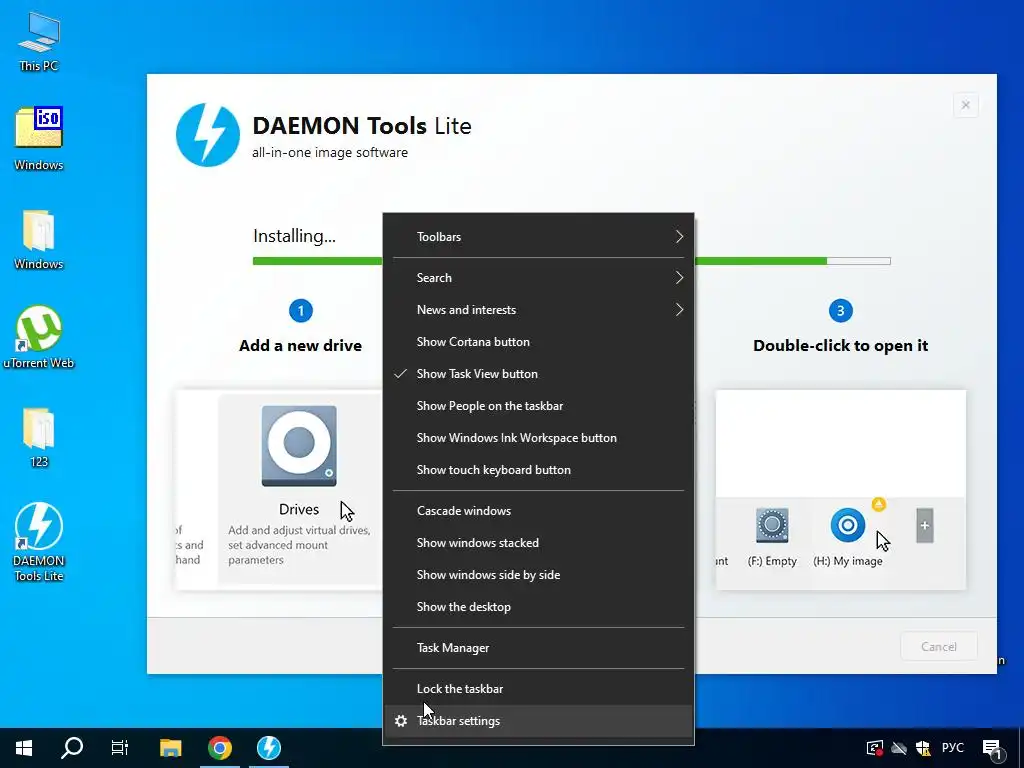
Task: Close the DAEMON Tools installer window
Action: (x=965, y=104)
